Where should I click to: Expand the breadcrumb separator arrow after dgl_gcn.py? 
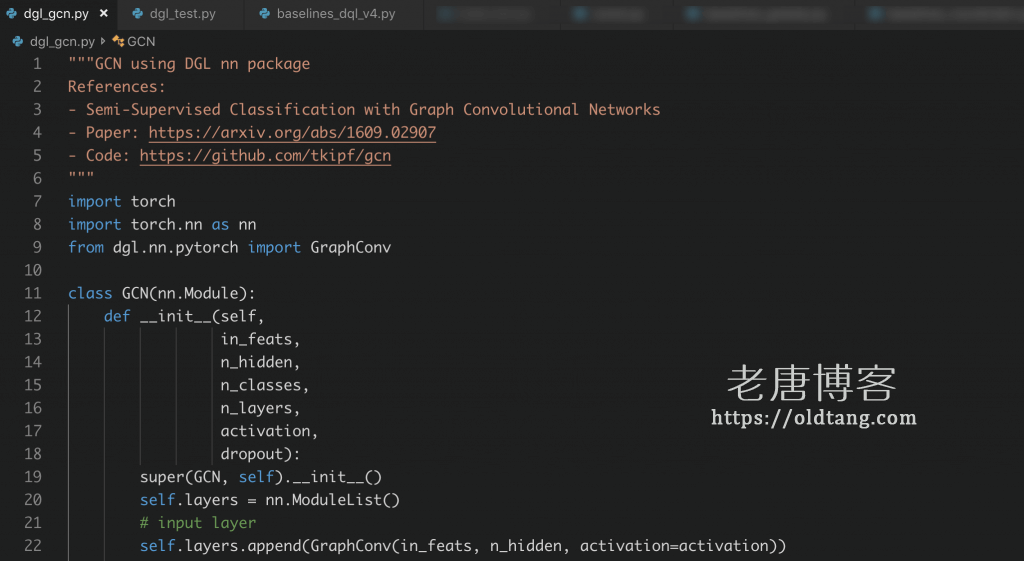pyautogui.click(x=103, y=42)
